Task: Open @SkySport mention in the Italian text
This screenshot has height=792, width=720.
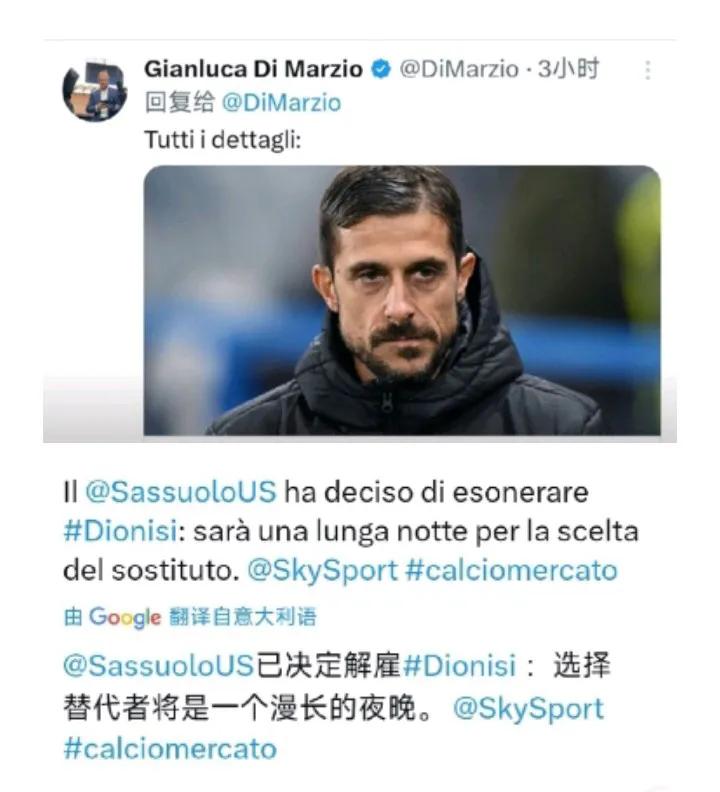Action: pos(322,571)
